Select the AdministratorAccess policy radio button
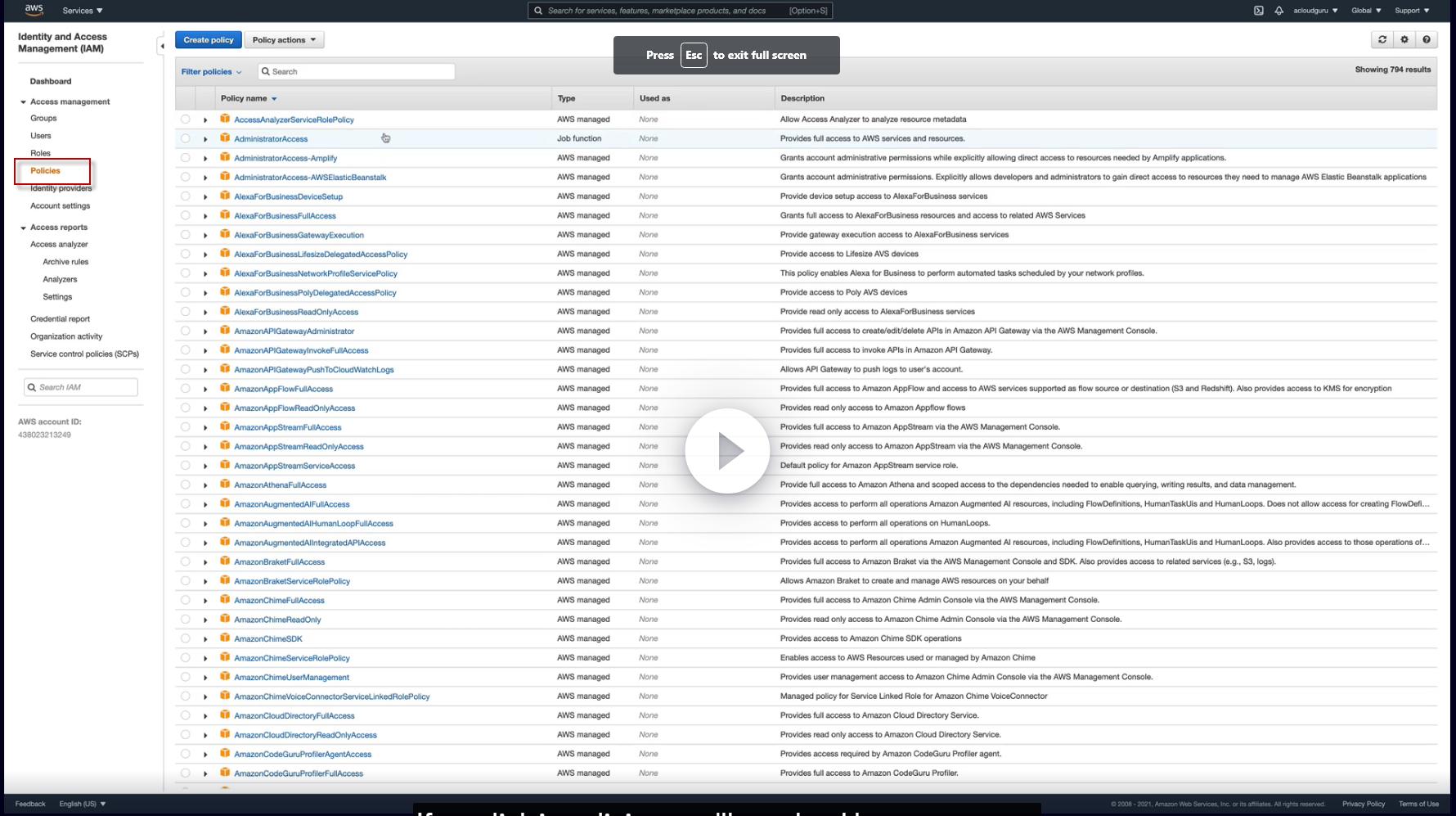 tap(186, 138)
